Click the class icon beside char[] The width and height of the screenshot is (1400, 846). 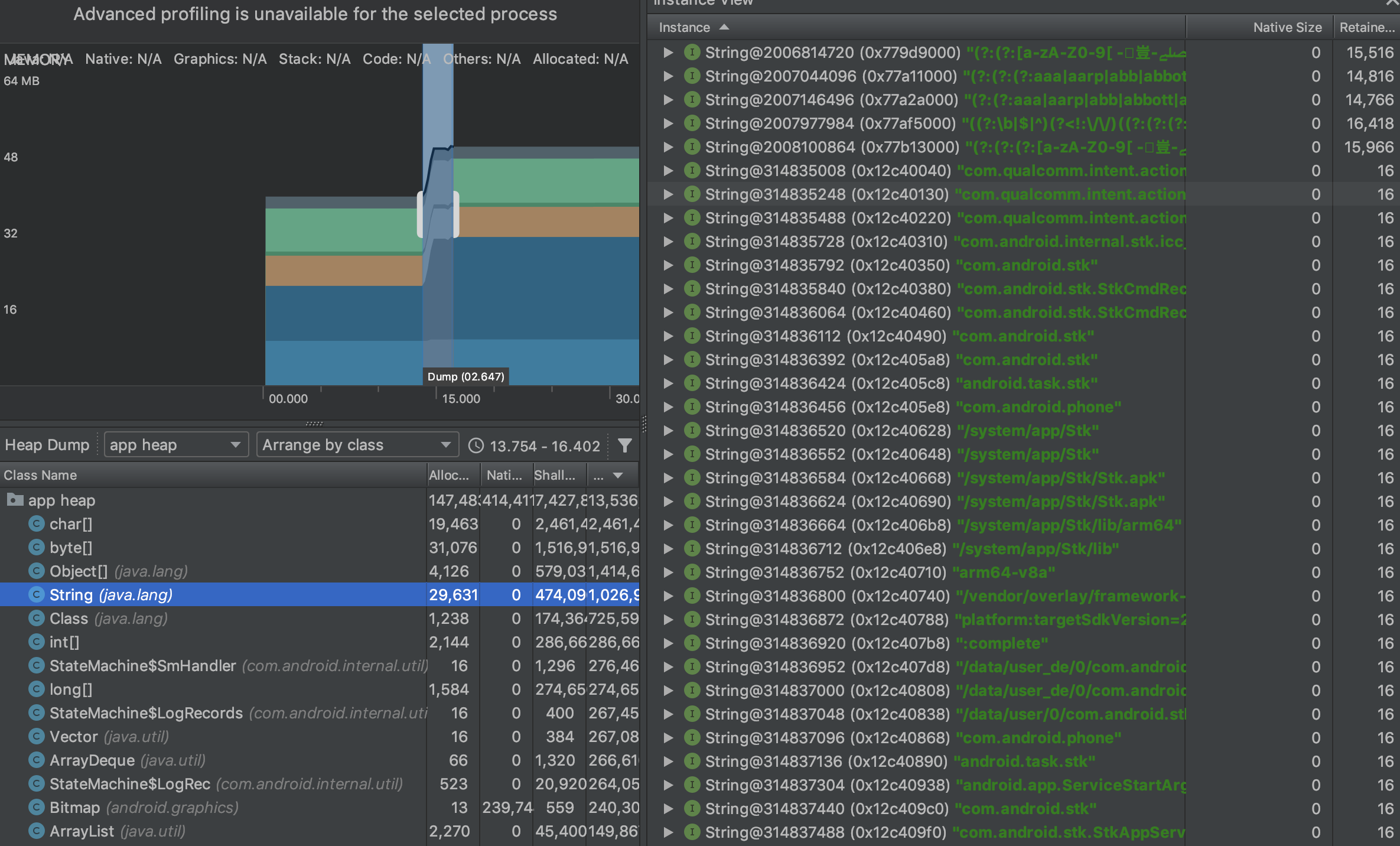(x=37, y=524)
